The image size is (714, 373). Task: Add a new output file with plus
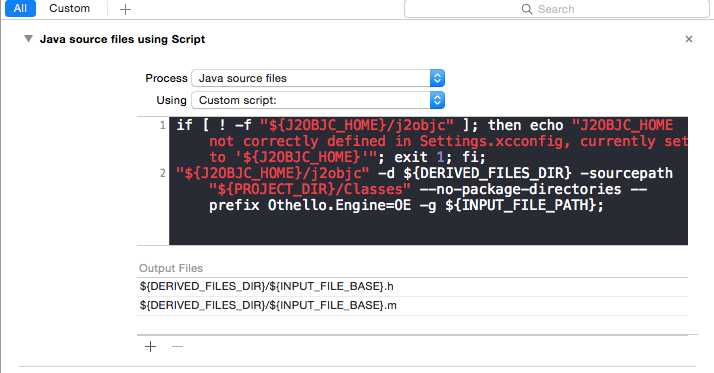[150, 347]
